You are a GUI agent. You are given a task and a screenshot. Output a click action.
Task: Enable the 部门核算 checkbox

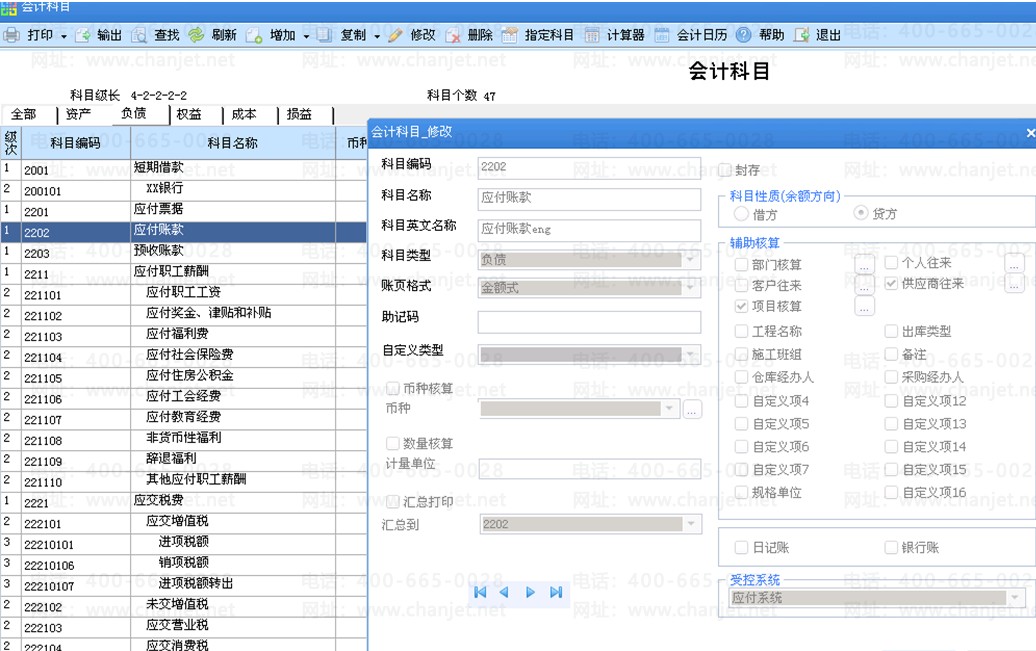741,265
